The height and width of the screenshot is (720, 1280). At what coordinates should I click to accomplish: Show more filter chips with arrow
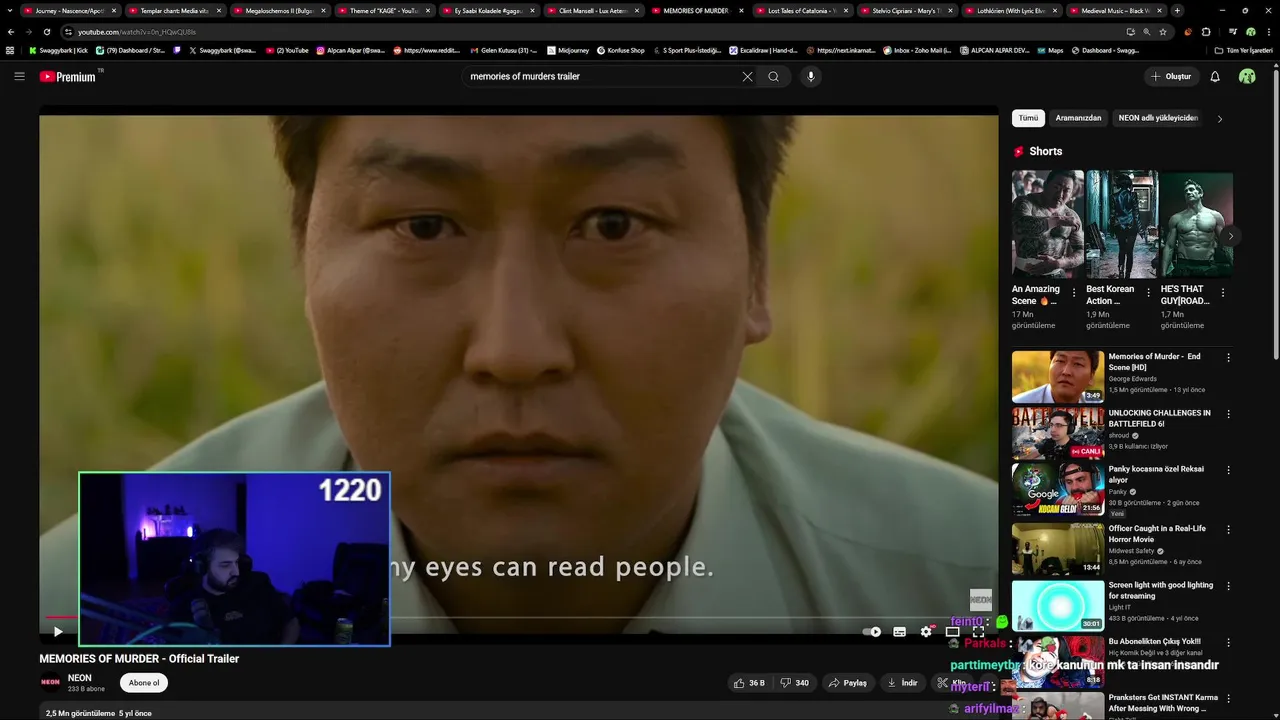(1220, 118)
